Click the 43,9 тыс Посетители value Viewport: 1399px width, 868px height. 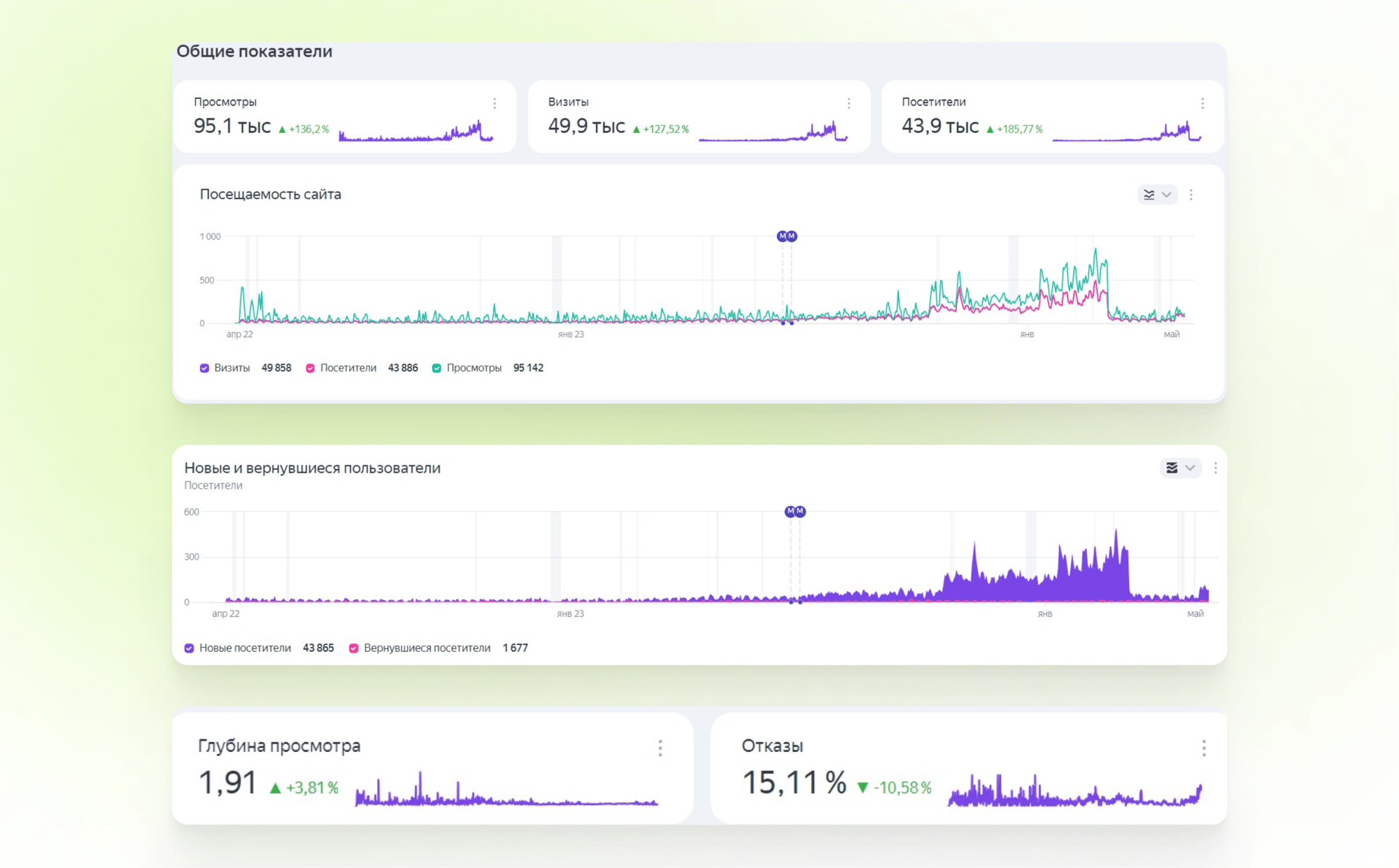pyautogui.click(x=940, y=127)
